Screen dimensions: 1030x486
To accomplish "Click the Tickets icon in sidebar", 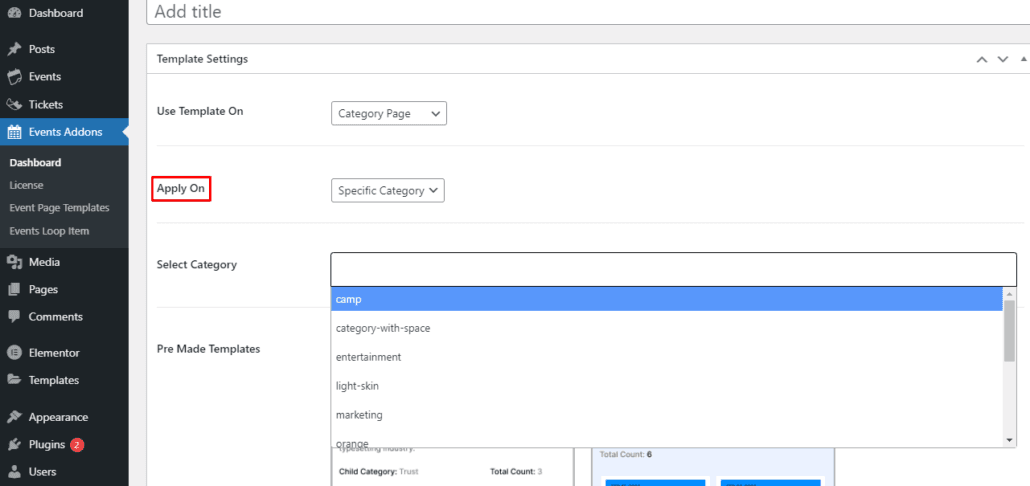I will [x=14, y=104].
